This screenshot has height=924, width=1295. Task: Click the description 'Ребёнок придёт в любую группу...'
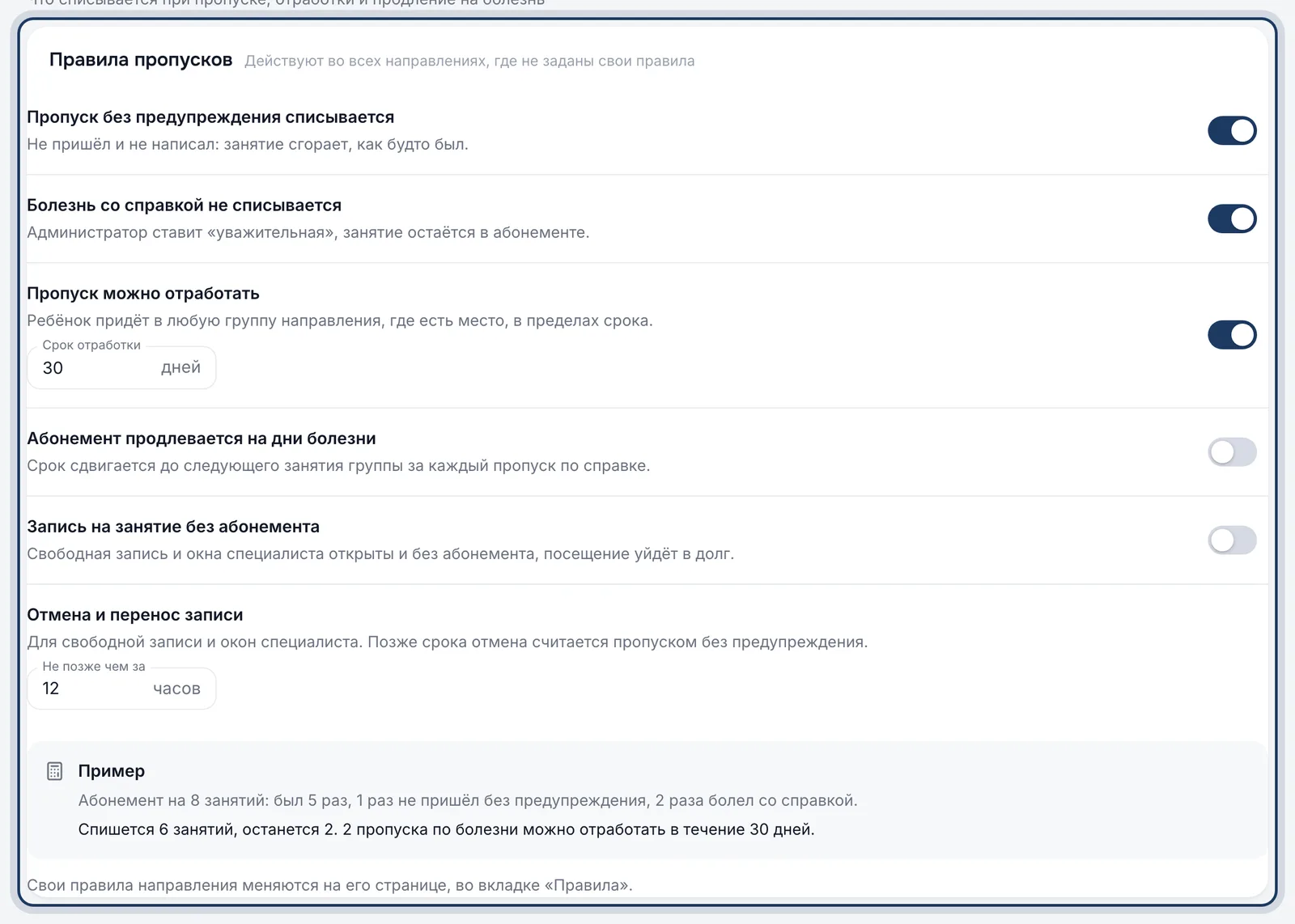click(x=340, y=321)
